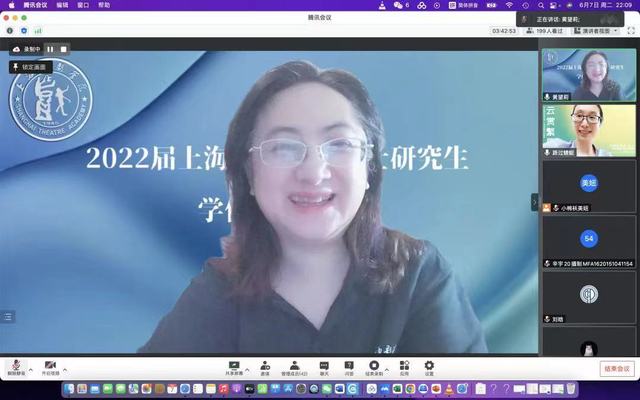Open the manage members panel
640x400 pixels.
point(294,366)
